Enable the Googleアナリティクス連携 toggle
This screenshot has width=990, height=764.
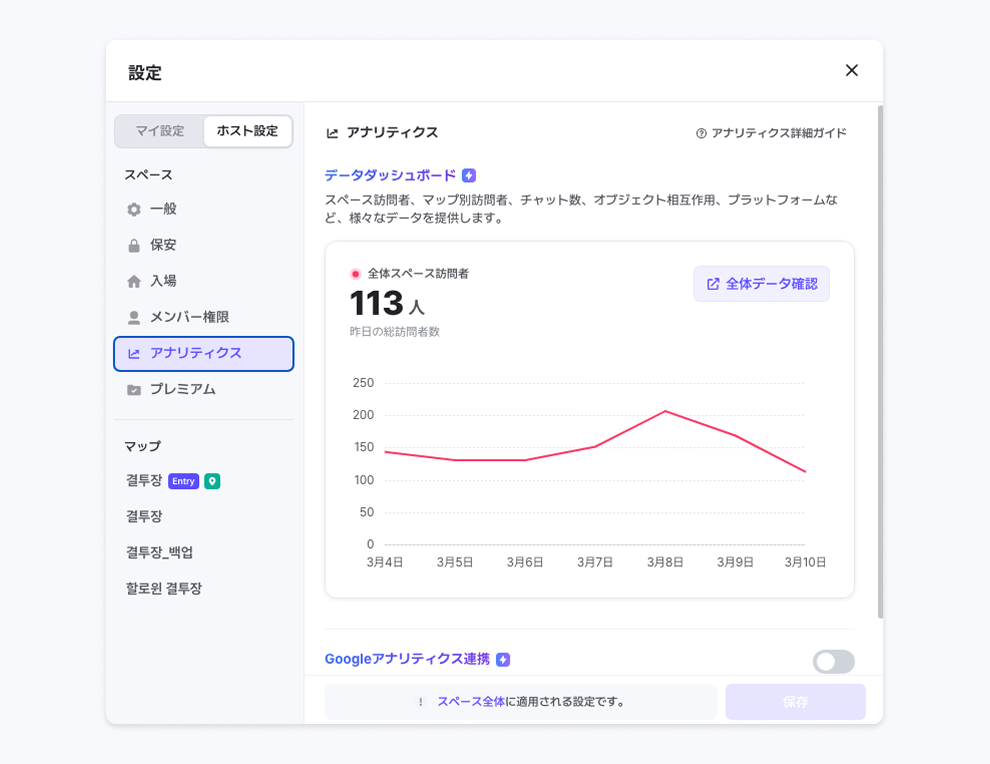pyautogui.click(x=833, y=662)
